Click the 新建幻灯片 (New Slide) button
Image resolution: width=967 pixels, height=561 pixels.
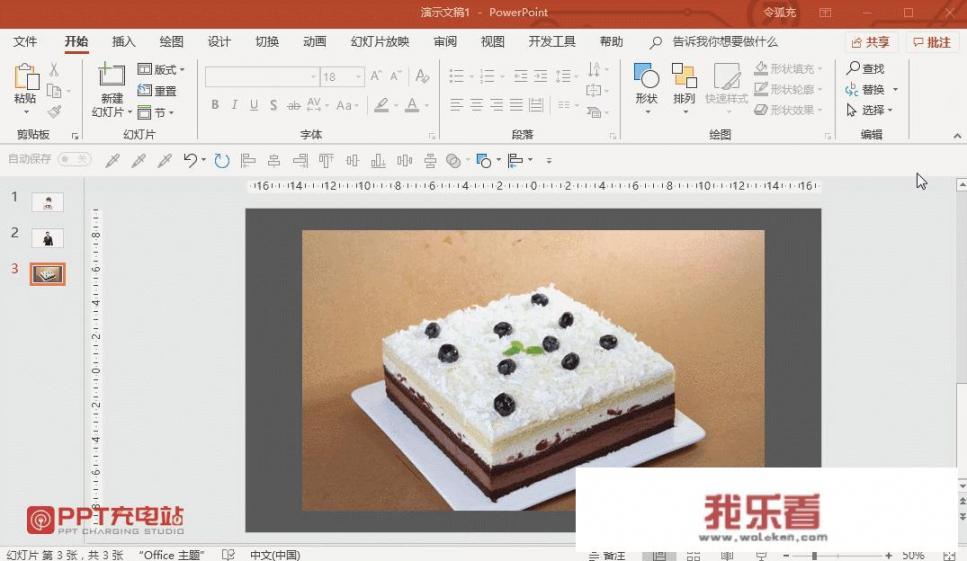(112, 90)
